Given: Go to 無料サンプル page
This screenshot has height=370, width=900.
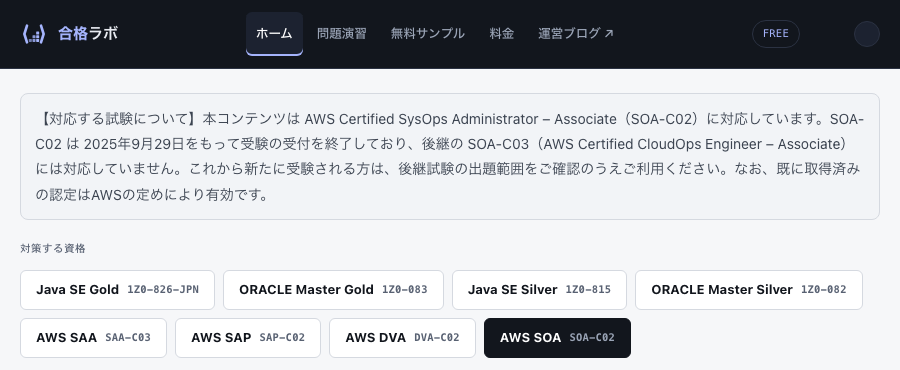Looking at the screenshot, I should point(428,34).
